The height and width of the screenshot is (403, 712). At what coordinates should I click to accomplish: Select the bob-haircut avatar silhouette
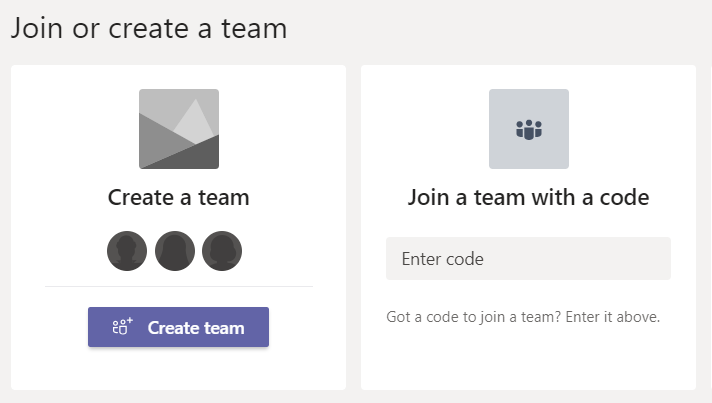222,251
